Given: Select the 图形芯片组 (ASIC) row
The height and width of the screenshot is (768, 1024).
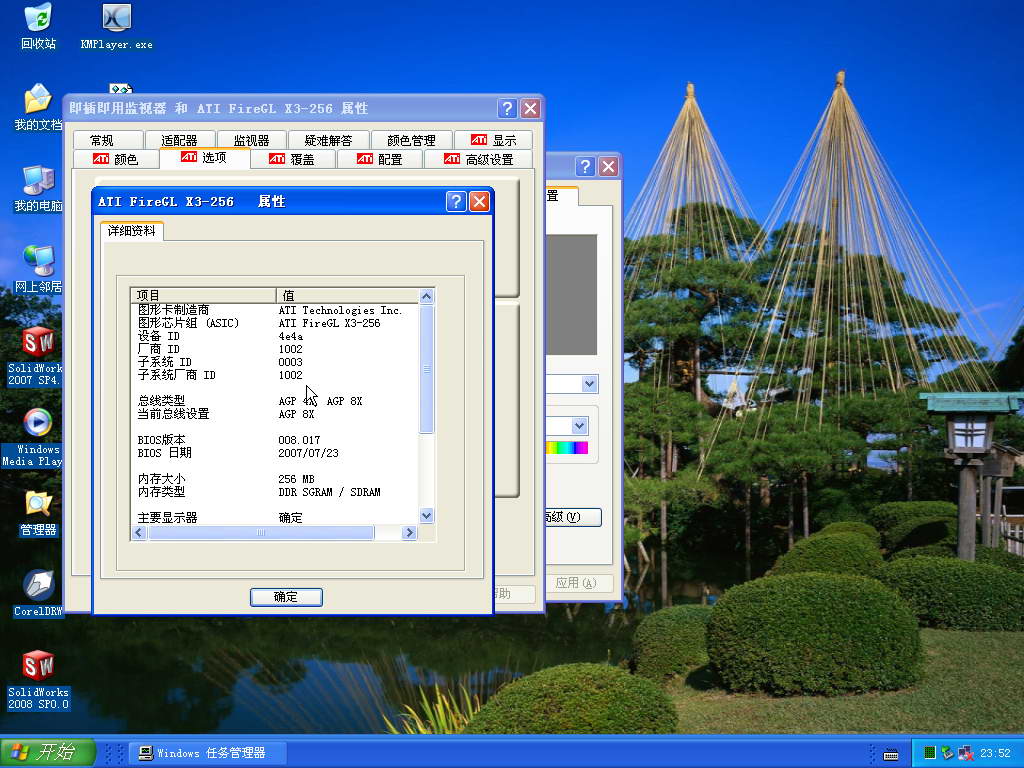Looking at the screenshot, I should pos(274,323).
